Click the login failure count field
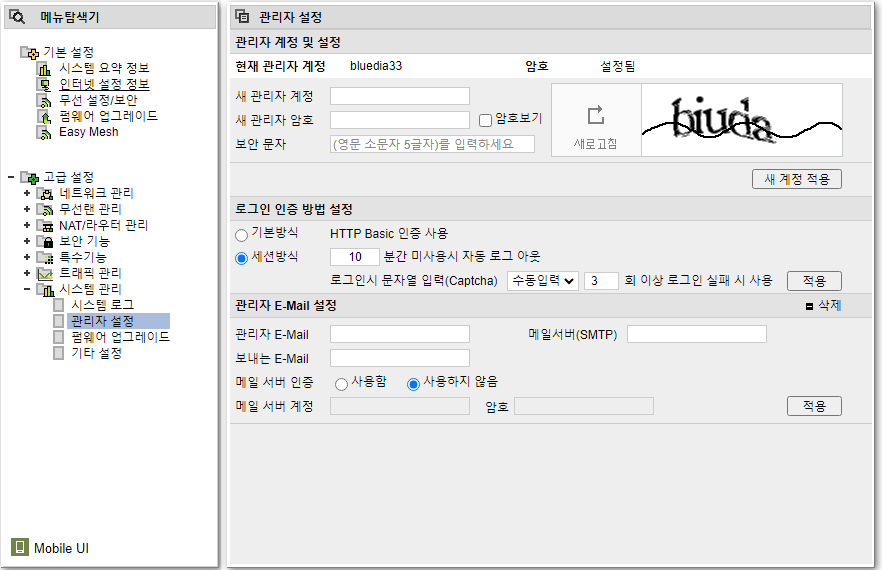This screenshot has width=882, height=570. (601, 281)
